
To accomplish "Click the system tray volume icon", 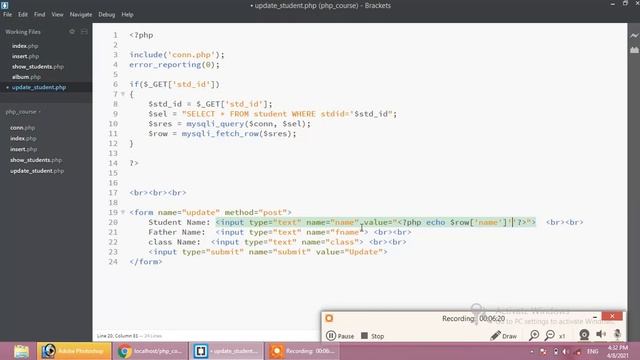I will click(x=566, y=351).
